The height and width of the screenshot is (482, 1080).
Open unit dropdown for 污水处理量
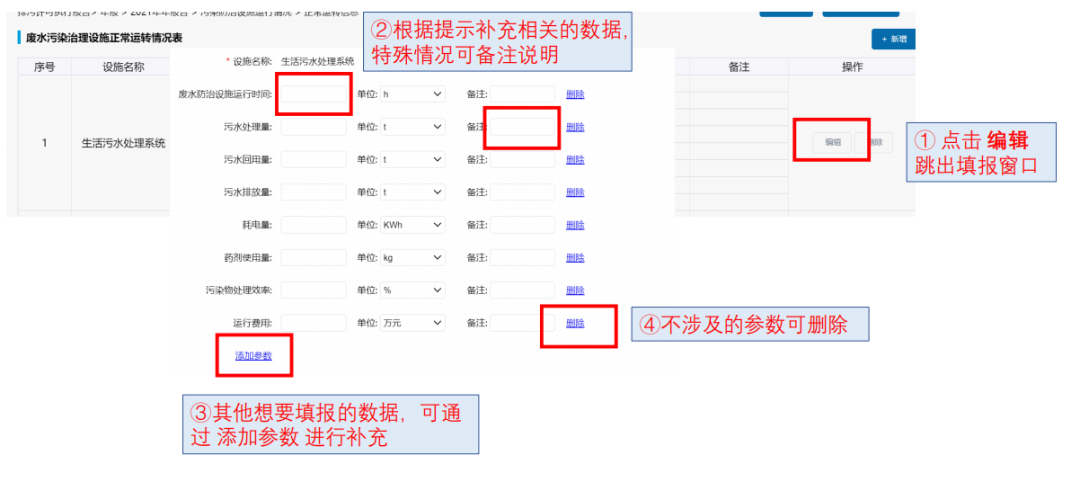click(413, 127)
